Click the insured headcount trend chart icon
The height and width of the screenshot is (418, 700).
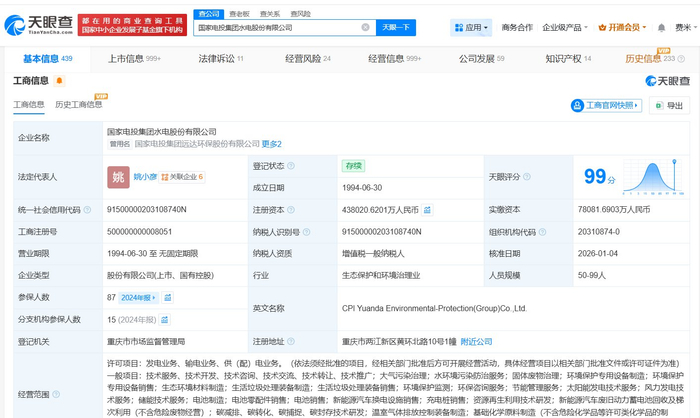pyautogui.click(x=170, y=297)
